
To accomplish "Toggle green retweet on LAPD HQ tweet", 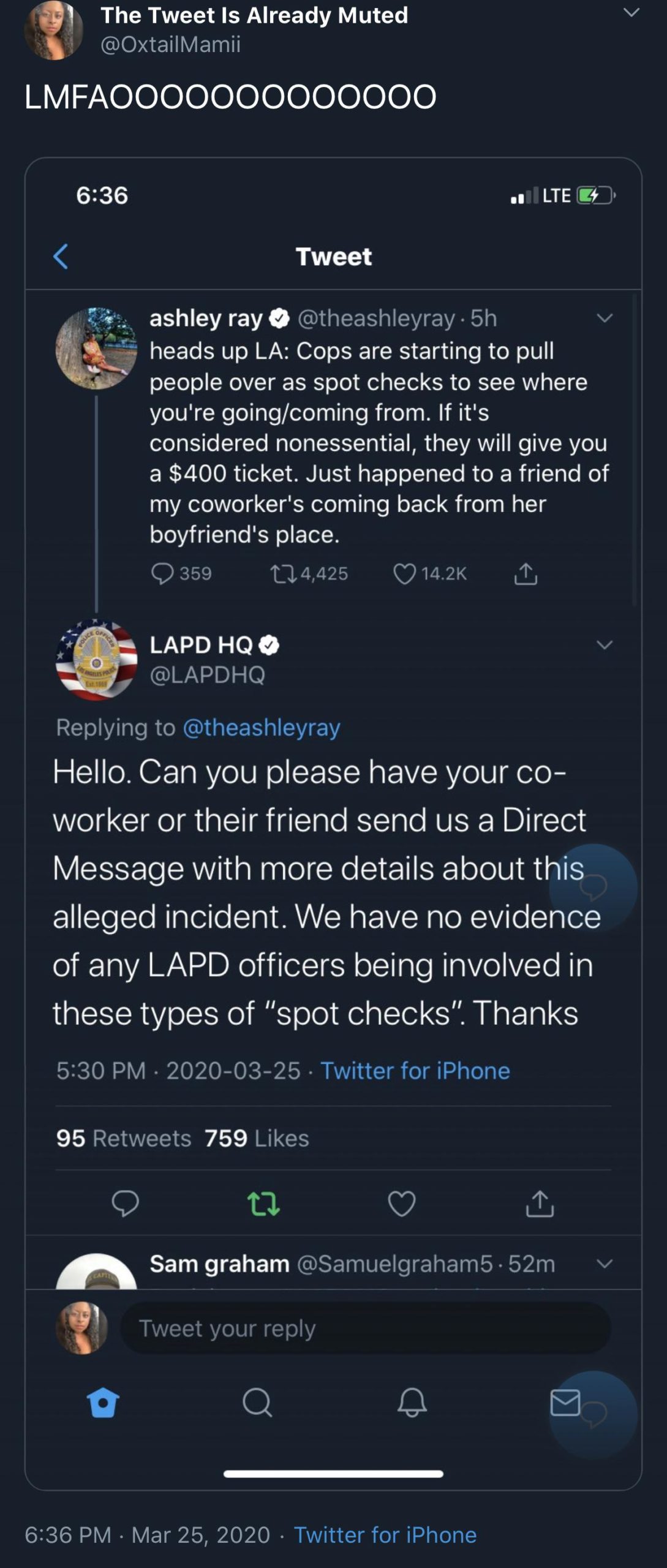I will 263,1203.
